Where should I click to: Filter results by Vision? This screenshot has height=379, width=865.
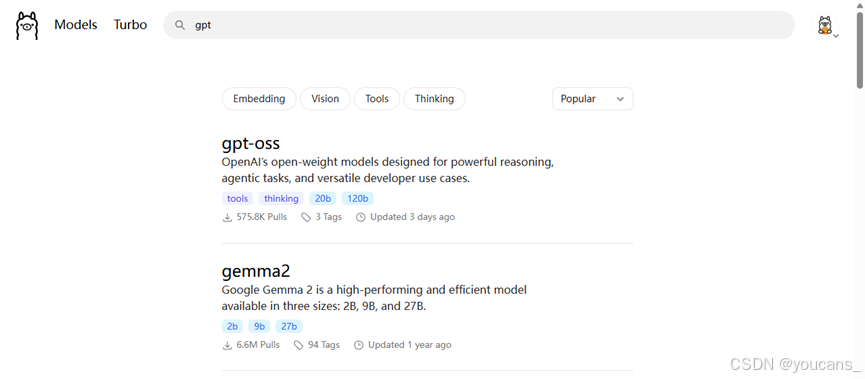pos(325,99)
